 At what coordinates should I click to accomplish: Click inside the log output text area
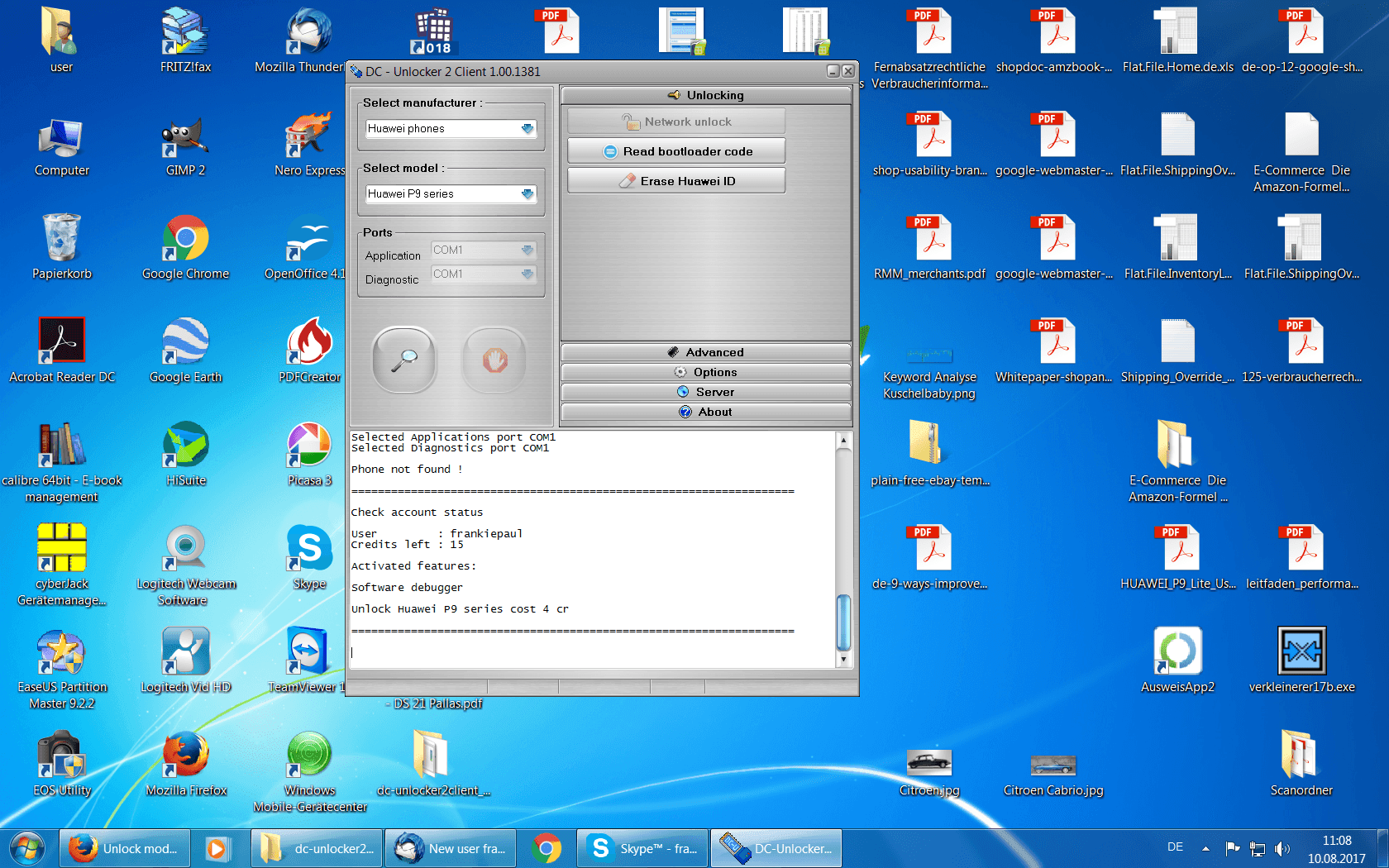pos(592,549)
